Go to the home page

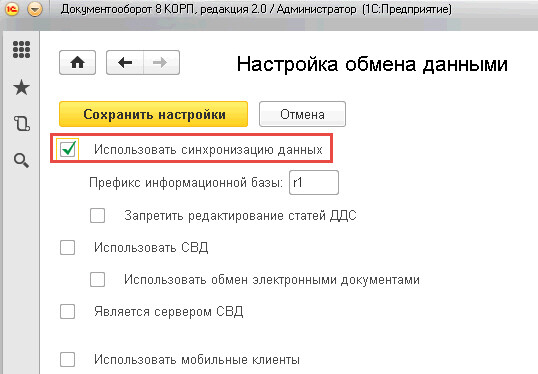tap(78, 62)
